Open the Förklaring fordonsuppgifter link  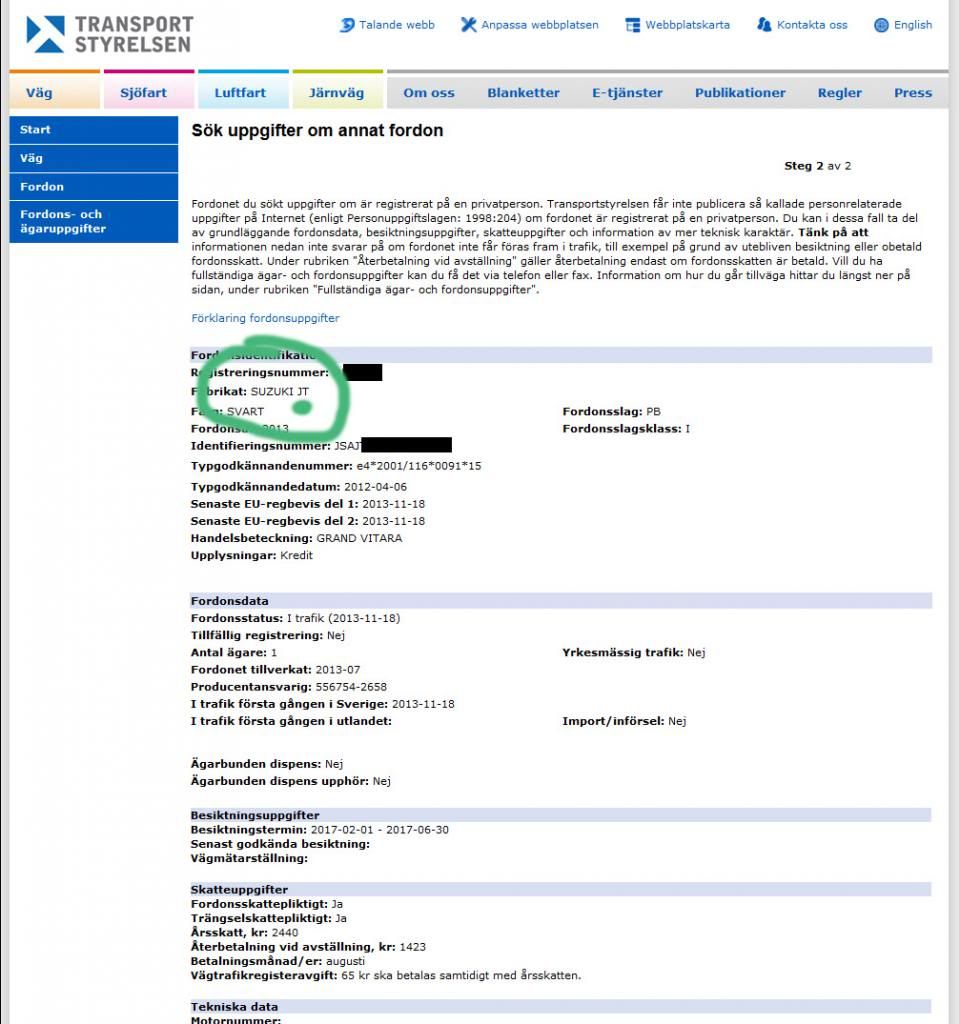[x=265, y=318]
